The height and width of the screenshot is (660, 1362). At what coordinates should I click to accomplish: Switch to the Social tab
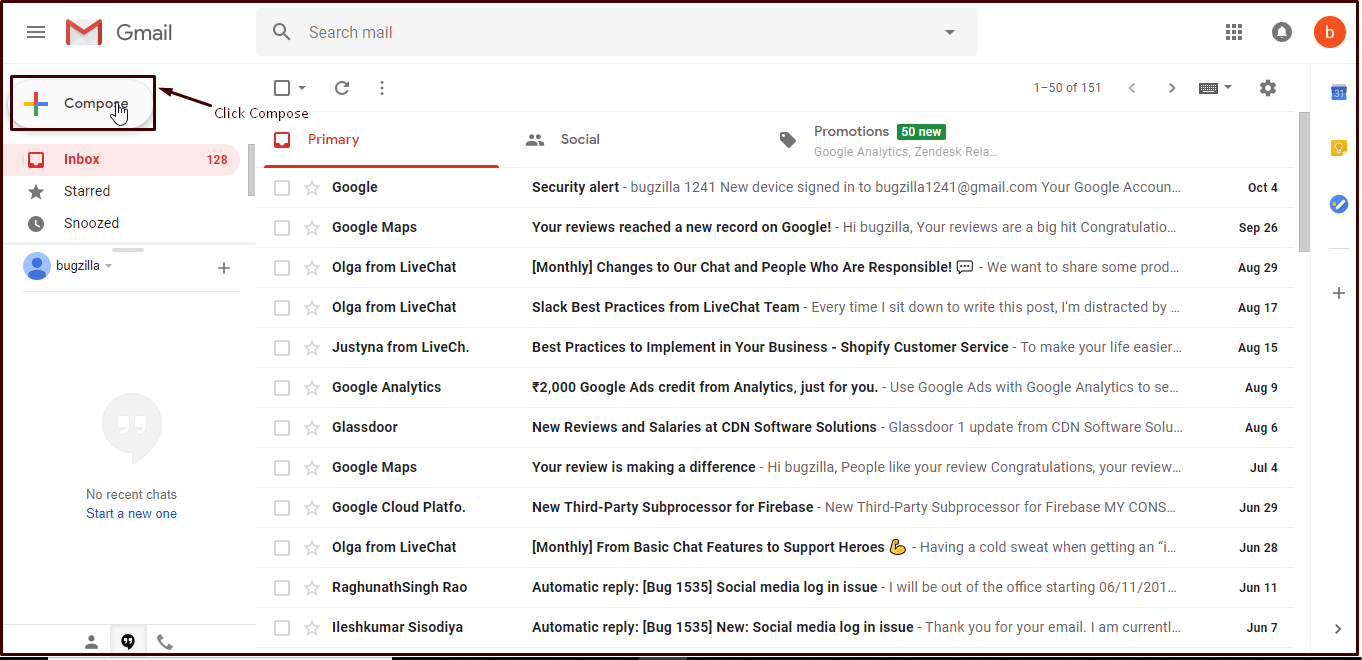pyautogui.click(x=580, y=140)
